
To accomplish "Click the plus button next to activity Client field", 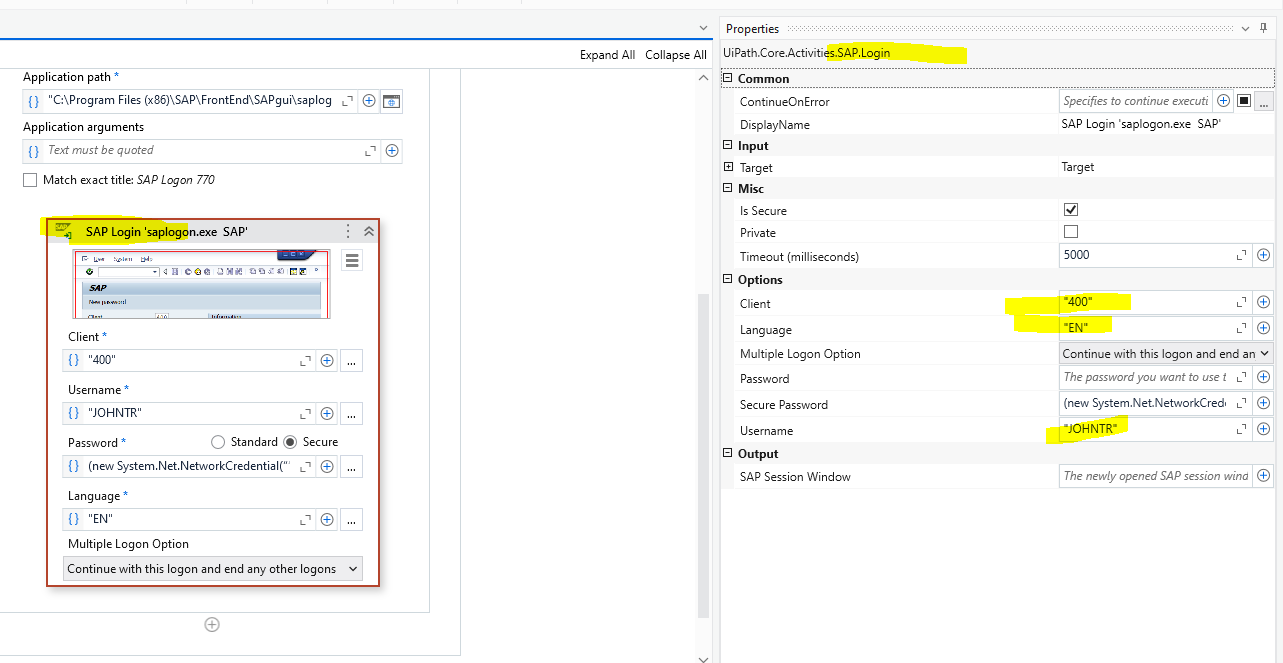I will 327,361.
